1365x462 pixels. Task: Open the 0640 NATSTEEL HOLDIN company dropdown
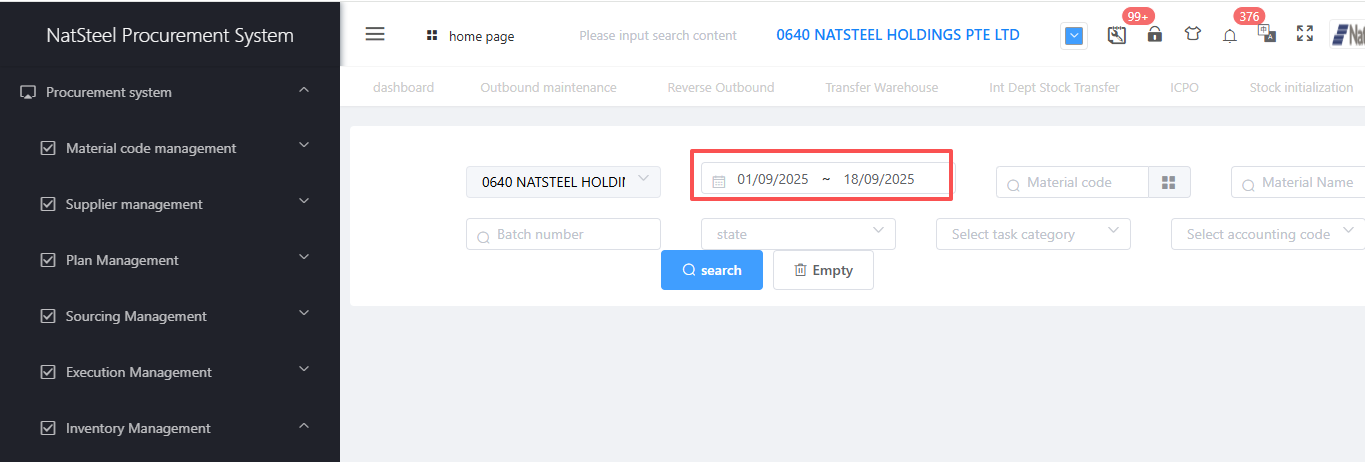point(563,182)
